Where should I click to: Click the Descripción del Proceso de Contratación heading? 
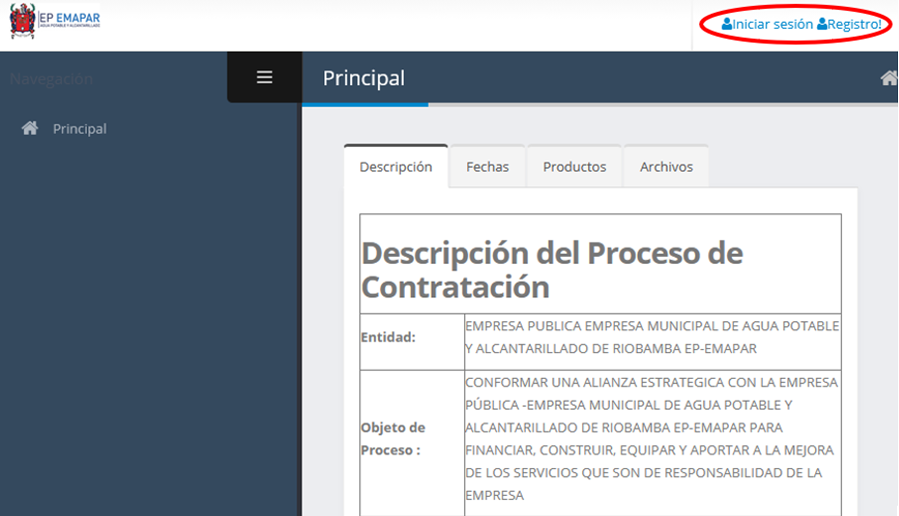(551, 270)
